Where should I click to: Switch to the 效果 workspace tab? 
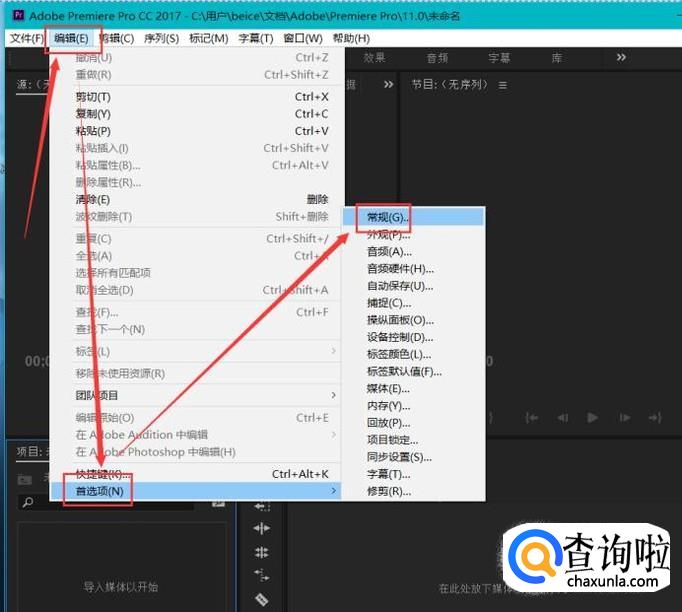tap(374, 58)
